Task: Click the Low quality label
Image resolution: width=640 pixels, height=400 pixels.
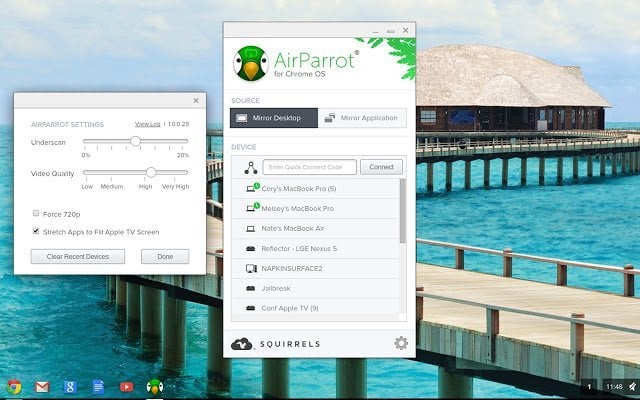Action: [x=87, y=187]
